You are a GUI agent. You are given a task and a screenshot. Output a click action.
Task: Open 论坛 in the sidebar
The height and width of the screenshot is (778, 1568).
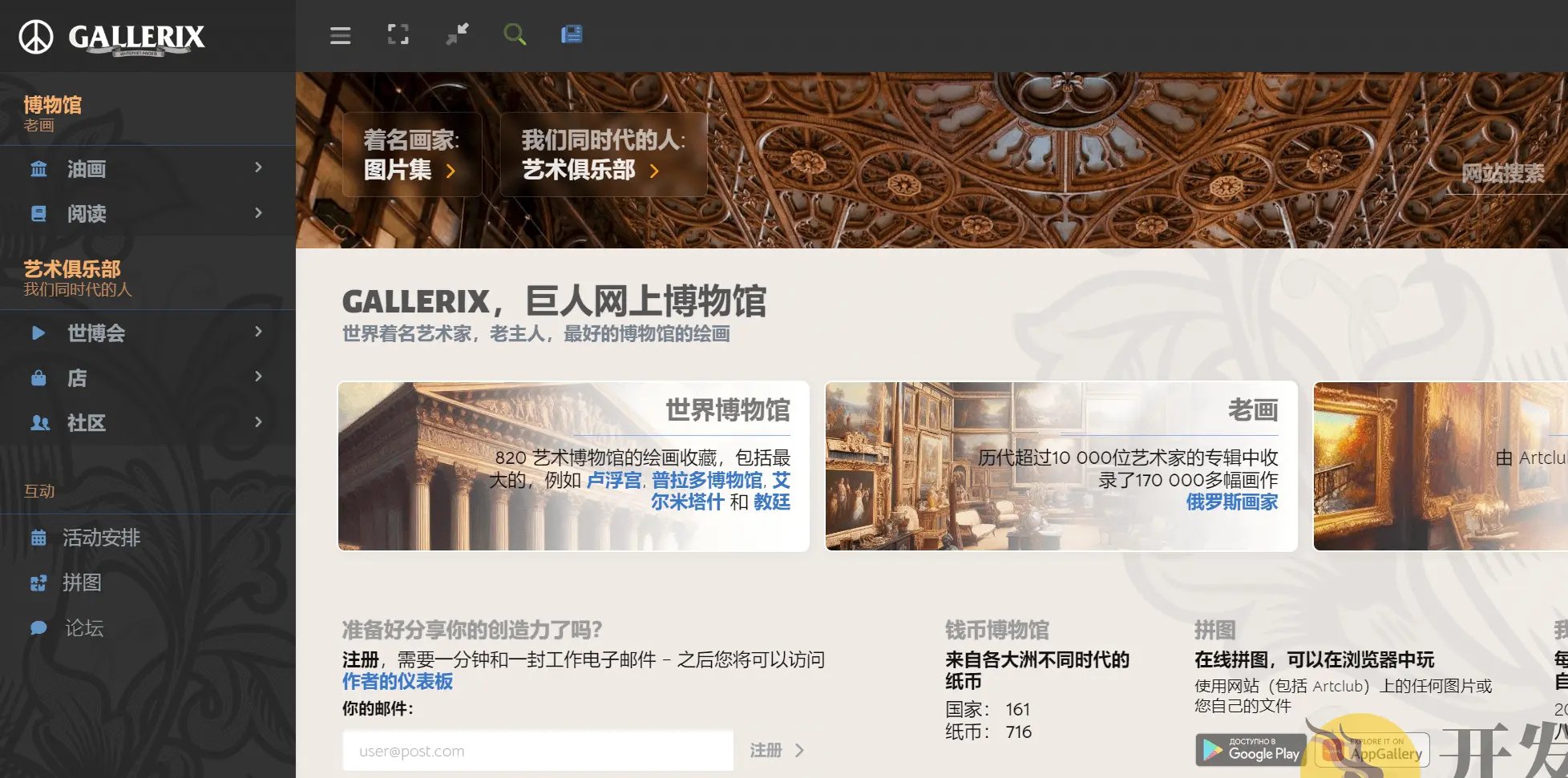(x=84, y=628)
